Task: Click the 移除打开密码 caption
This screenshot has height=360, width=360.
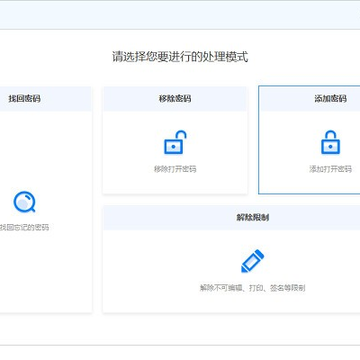Action: click(x=175, y=169)
